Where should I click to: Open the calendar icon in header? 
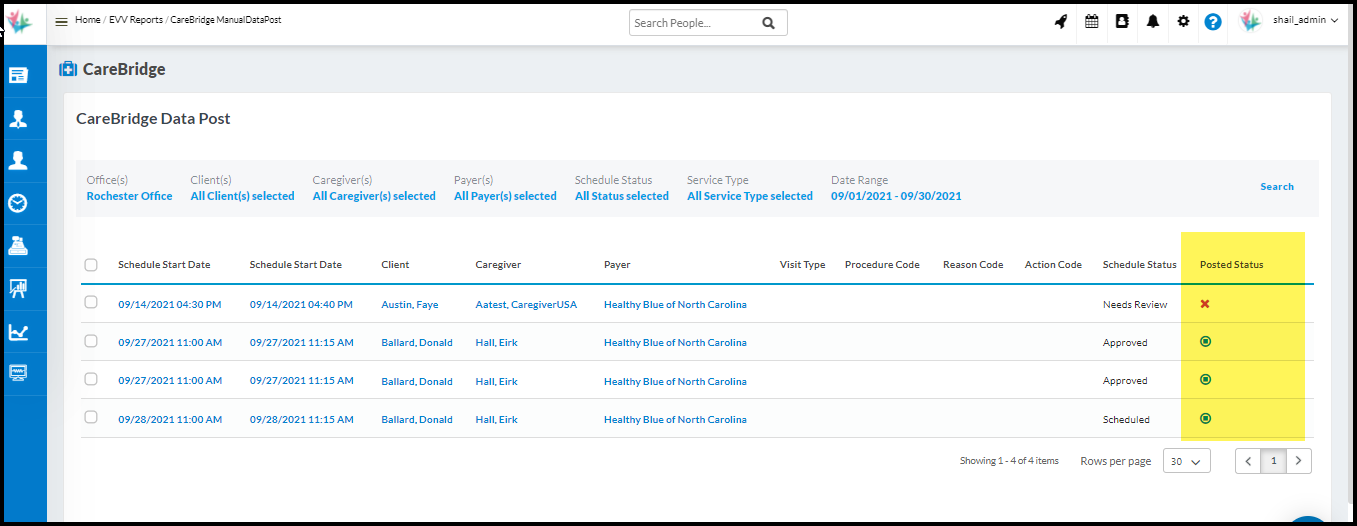pyautogui.click(x=1091, y=22)
